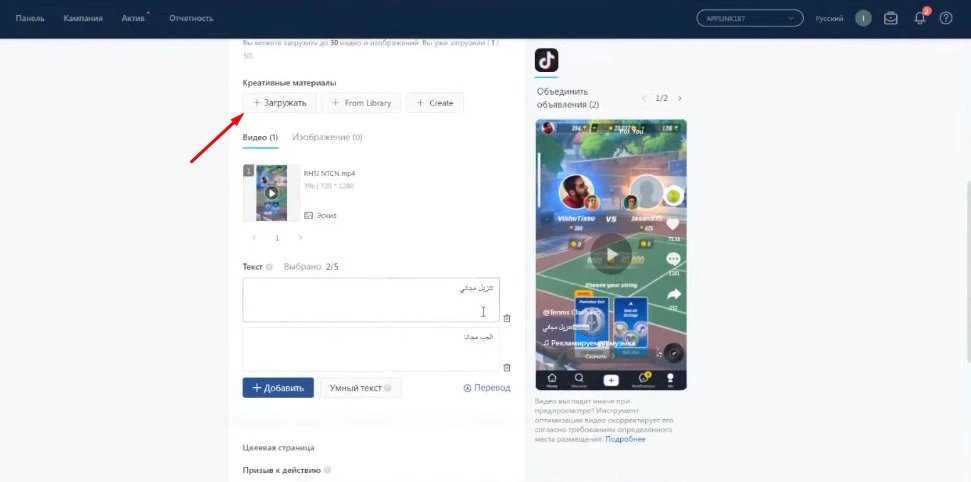The height and width of the screenshot is (482, 971).
Task: Click the Умный текст button
Action: tap(360, 388)
